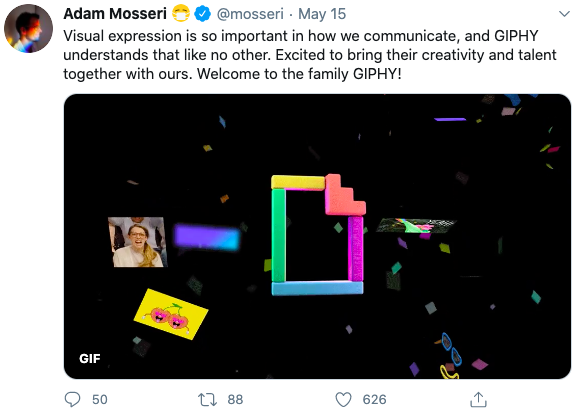Click the reply speech bubble icon
The height and width of the screenshot is (417, 585).
[x=72, y=399]
